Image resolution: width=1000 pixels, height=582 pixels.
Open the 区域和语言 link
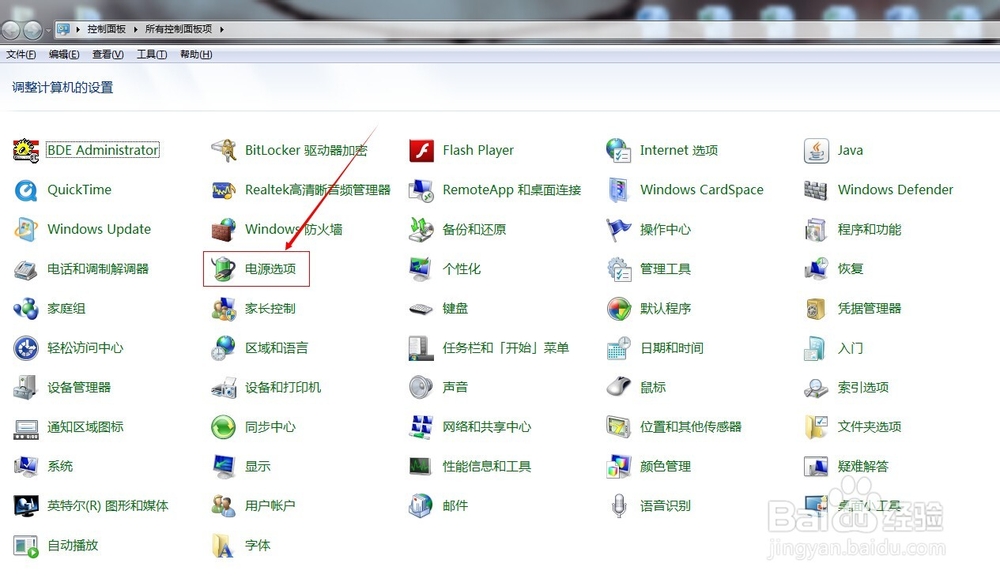click(277, 348)
